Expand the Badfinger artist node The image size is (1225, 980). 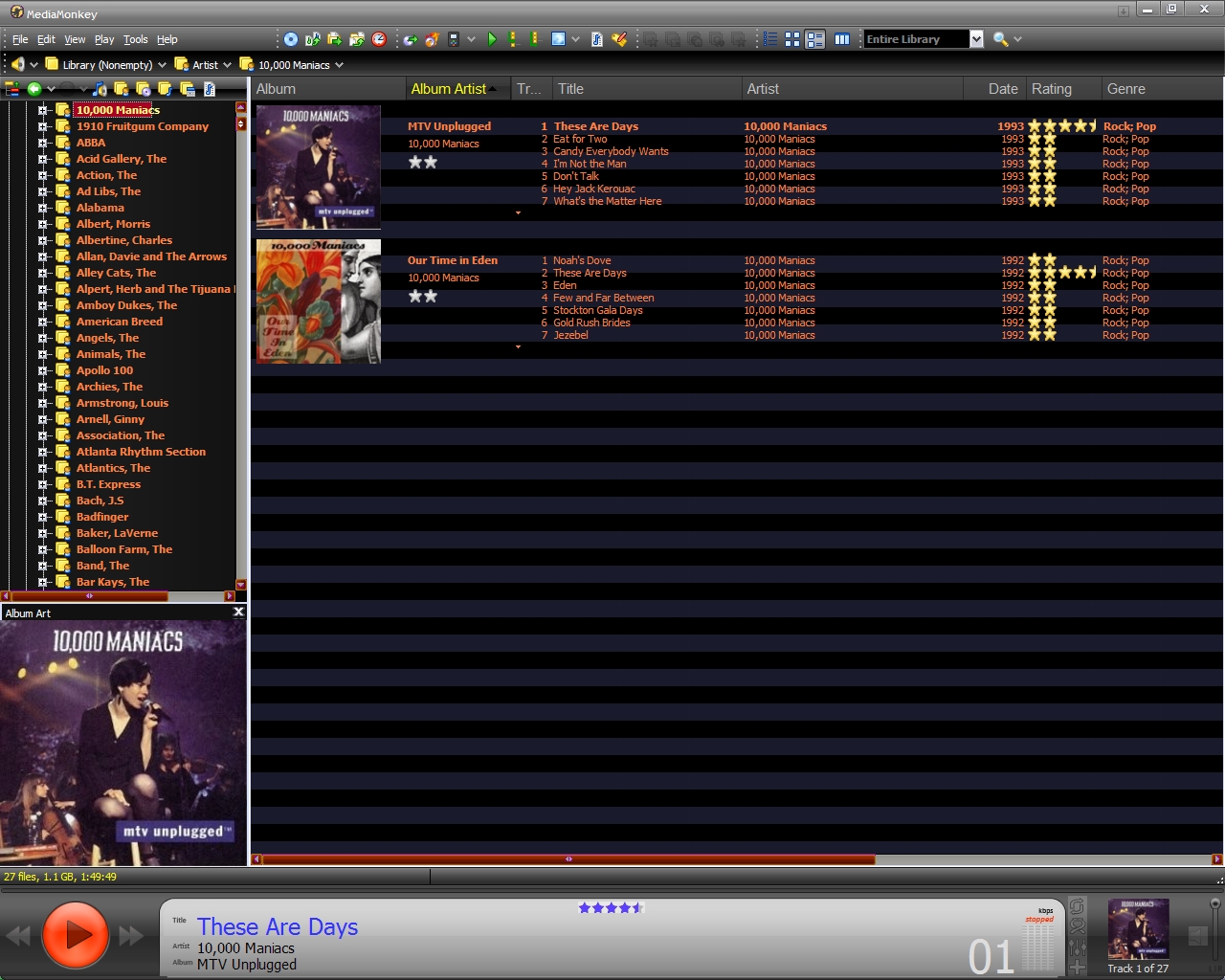point(43,517)
